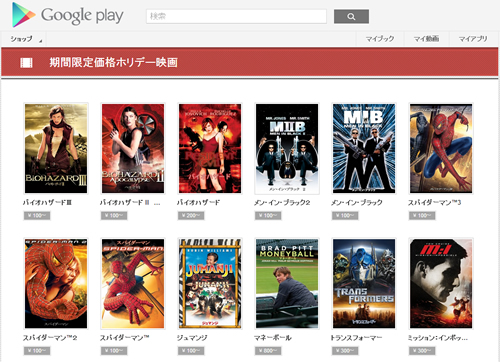
Task: Click the Google Play triangle logo
Action: 23,15
